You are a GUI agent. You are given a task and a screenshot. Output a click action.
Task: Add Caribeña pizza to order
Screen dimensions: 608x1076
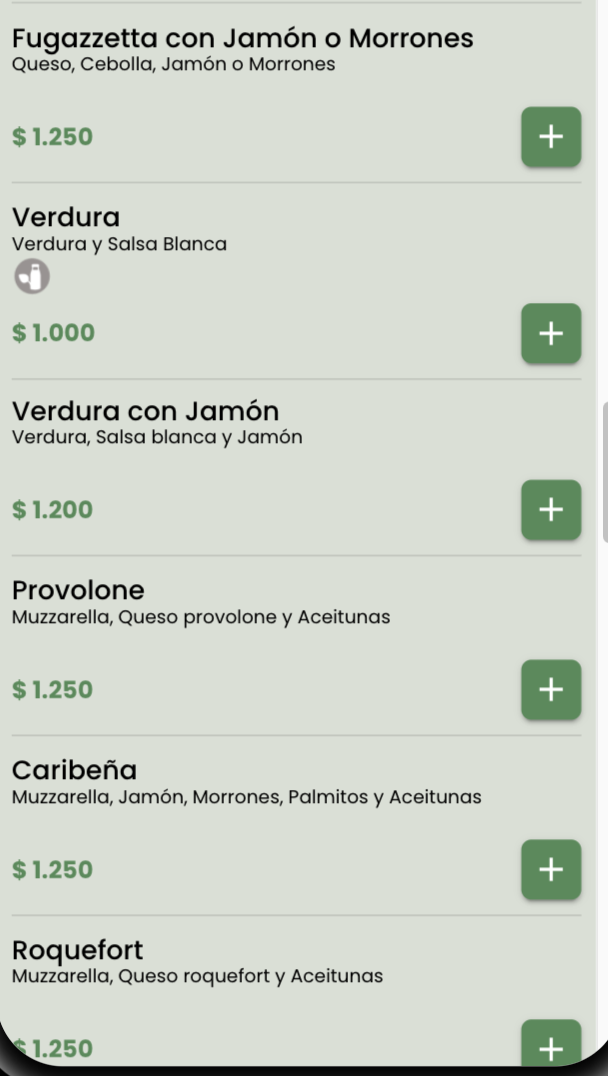pyautogui.click(x=550, y=870)
